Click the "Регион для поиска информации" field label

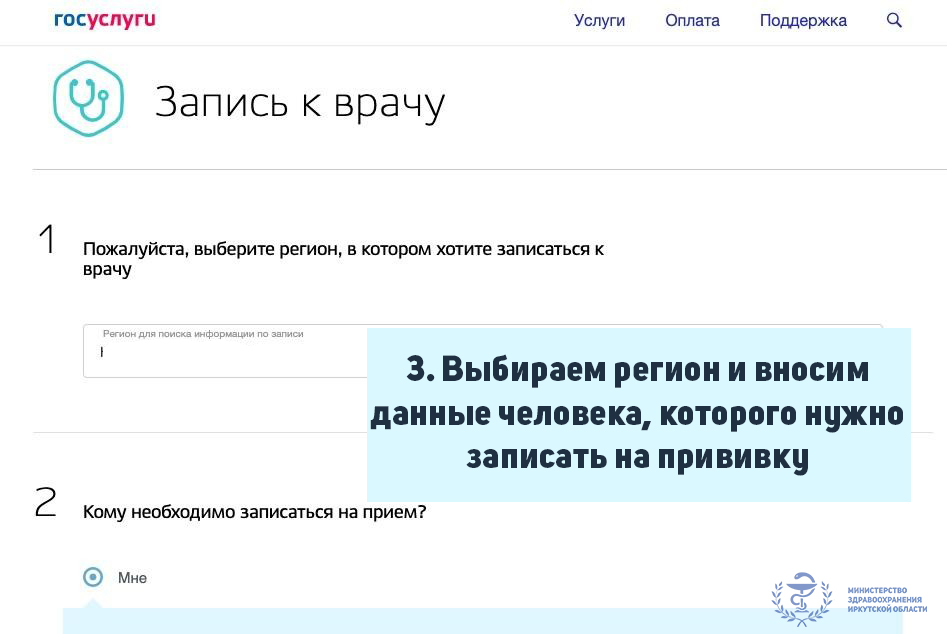(202, 334)
